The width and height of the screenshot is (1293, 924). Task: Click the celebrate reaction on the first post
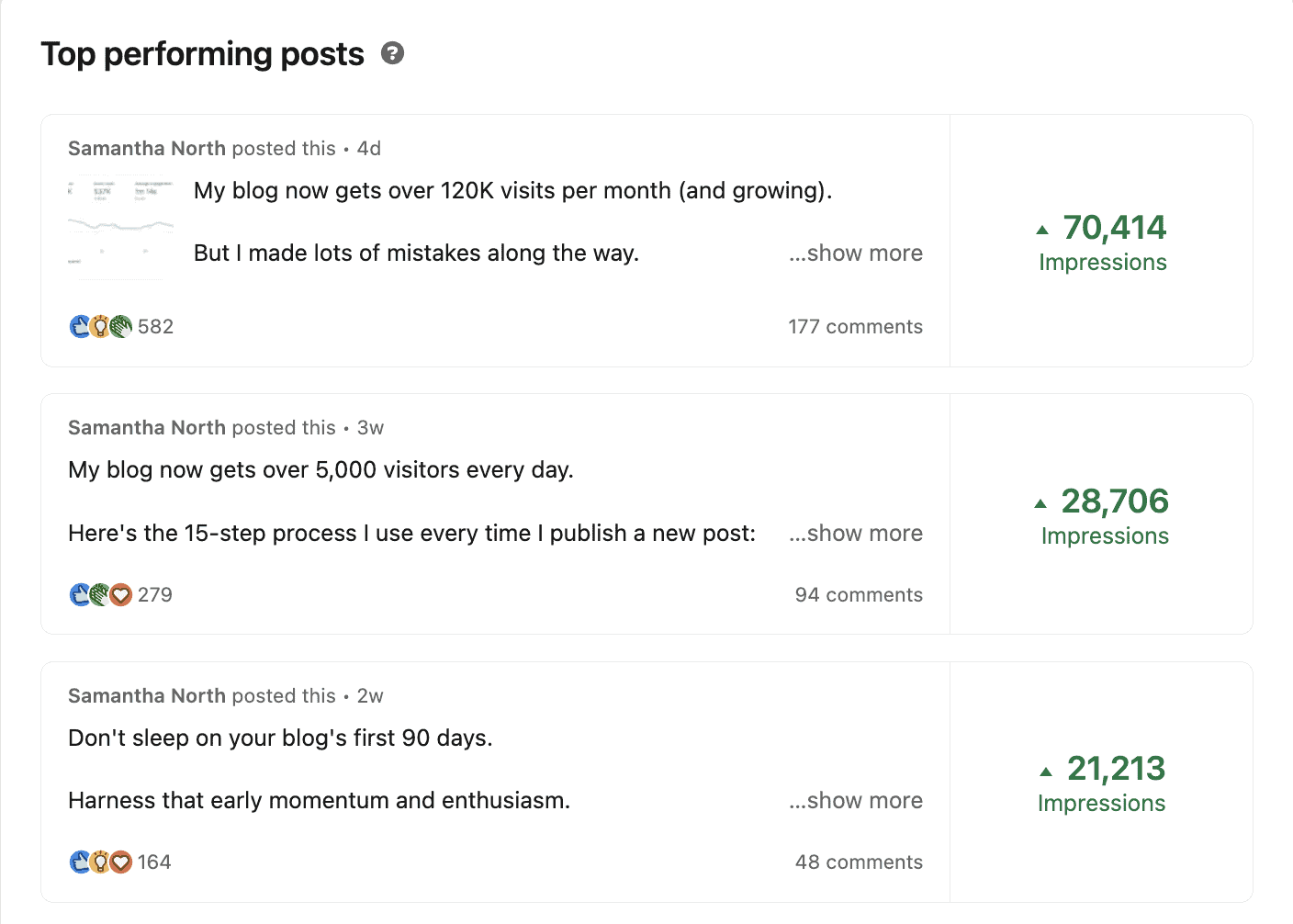(x=121, y=326)
